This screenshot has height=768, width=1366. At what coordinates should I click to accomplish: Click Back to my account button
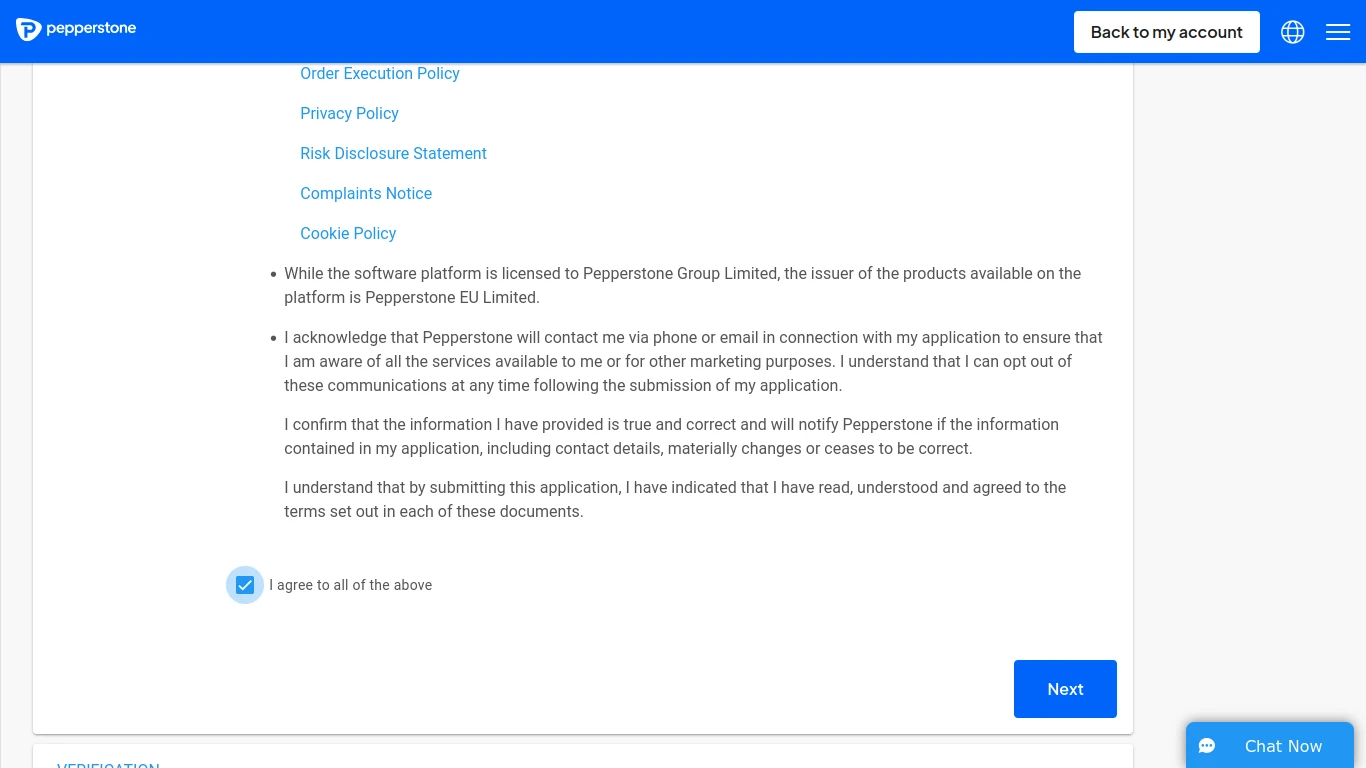[x=1167, y=32]
